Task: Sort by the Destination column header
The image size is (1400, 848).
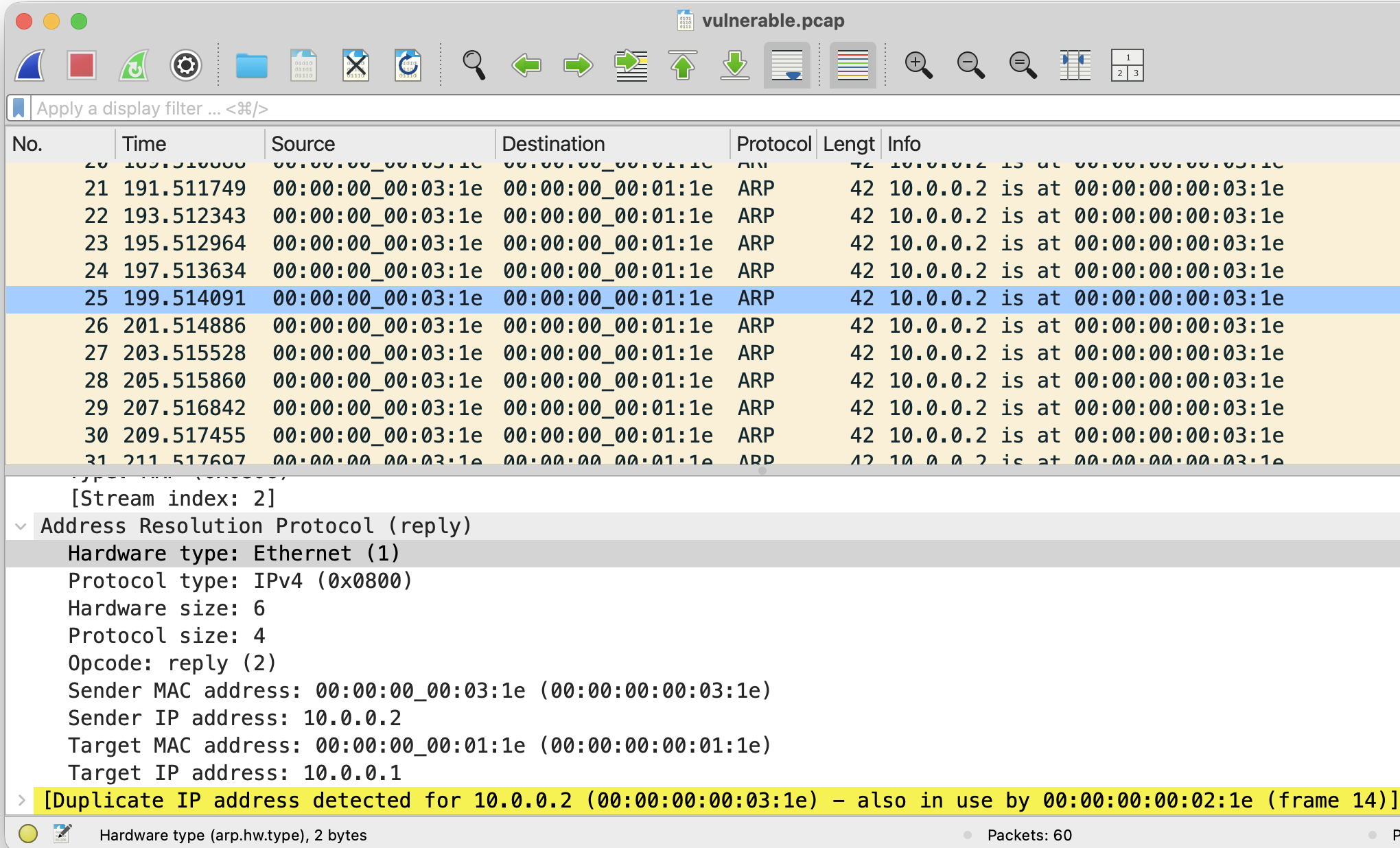Action: pyautogui.click(x=613, y=144)
